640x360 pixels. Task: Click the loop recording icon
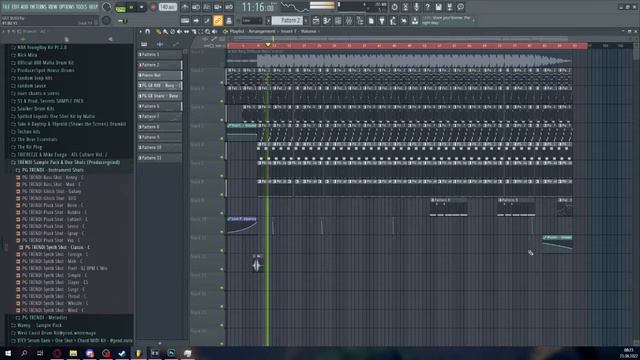pos(229,7)
